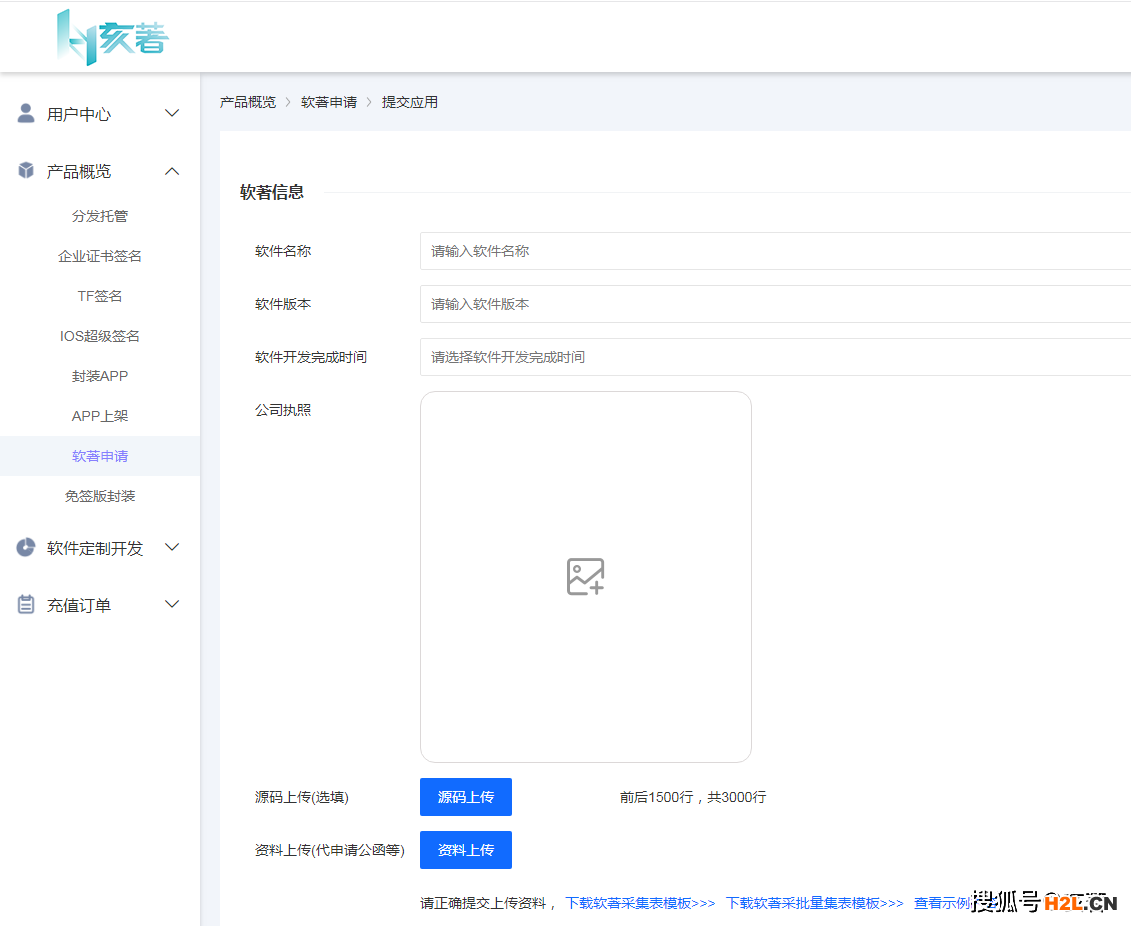Screen dimensions: 1131x926
Task: Click the 用户中心 person icon
Action: 26,113
